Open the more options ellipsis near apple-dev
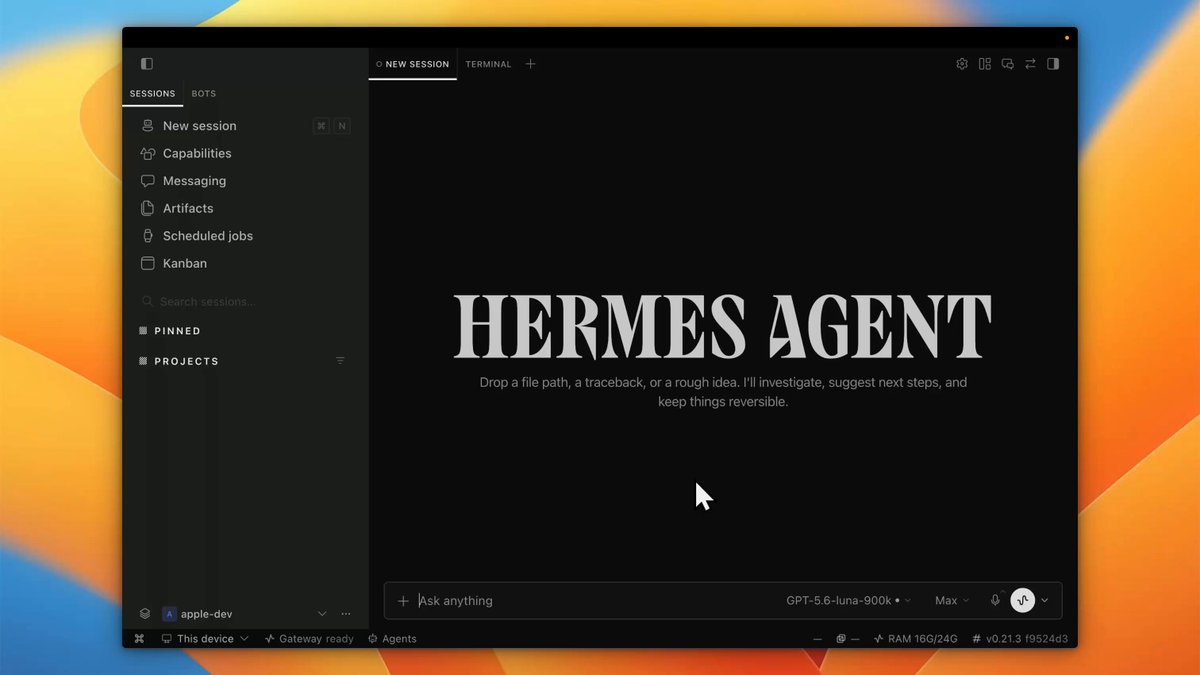The width and height of the screenshot is (1200, 675). tap(346, 614)
